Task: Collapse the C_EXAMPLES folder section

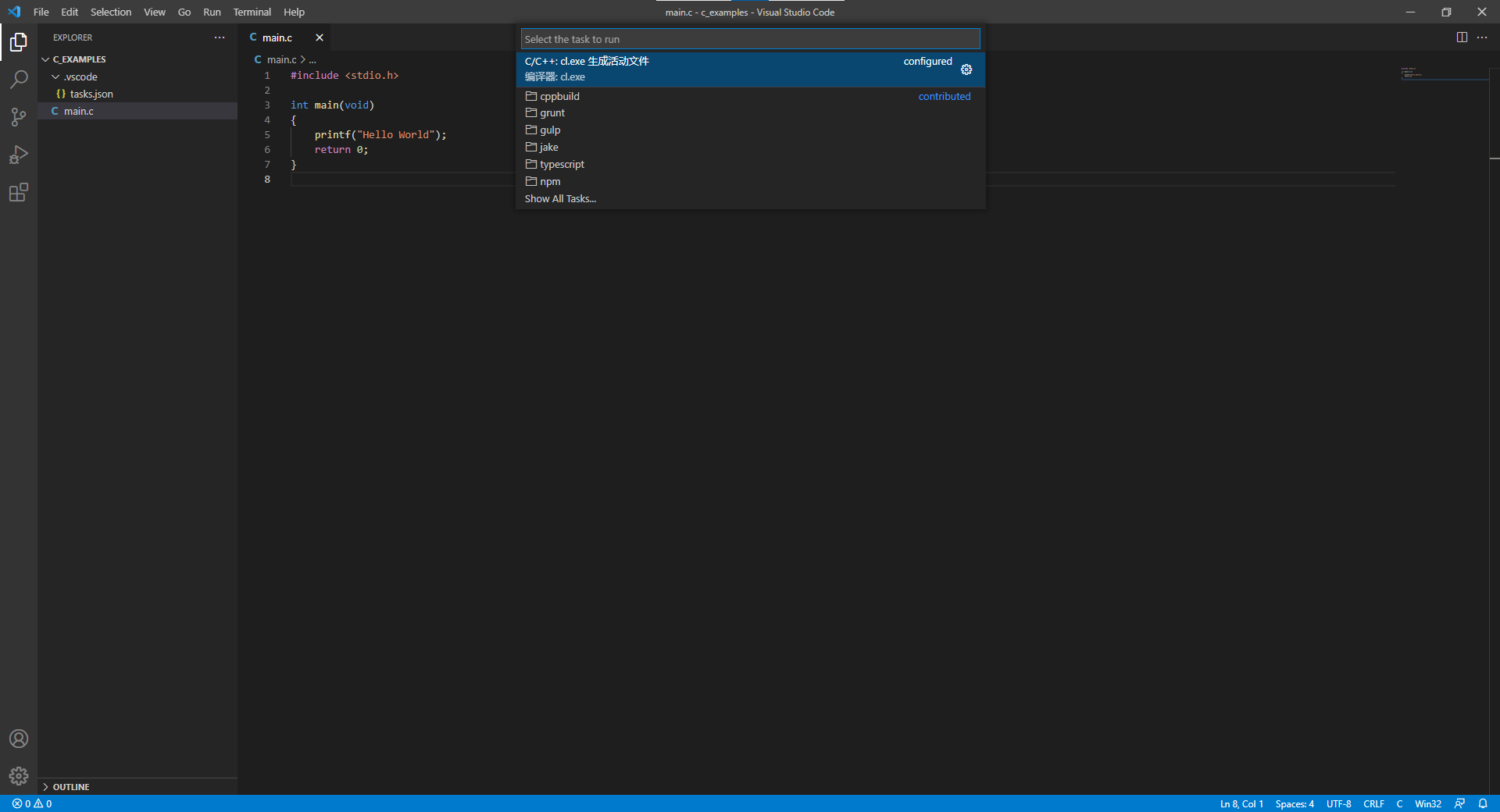Action: 137,59
